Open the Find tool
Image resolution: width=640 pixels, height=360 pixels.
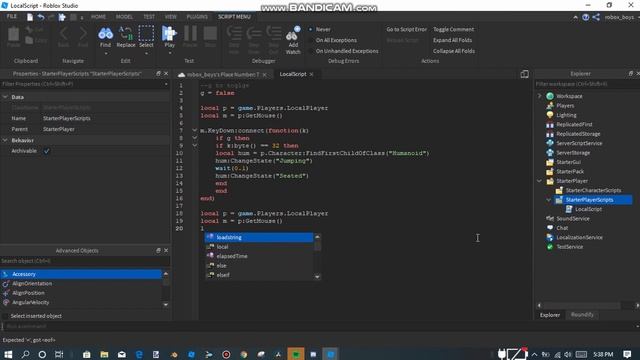[x=105, y=37]
